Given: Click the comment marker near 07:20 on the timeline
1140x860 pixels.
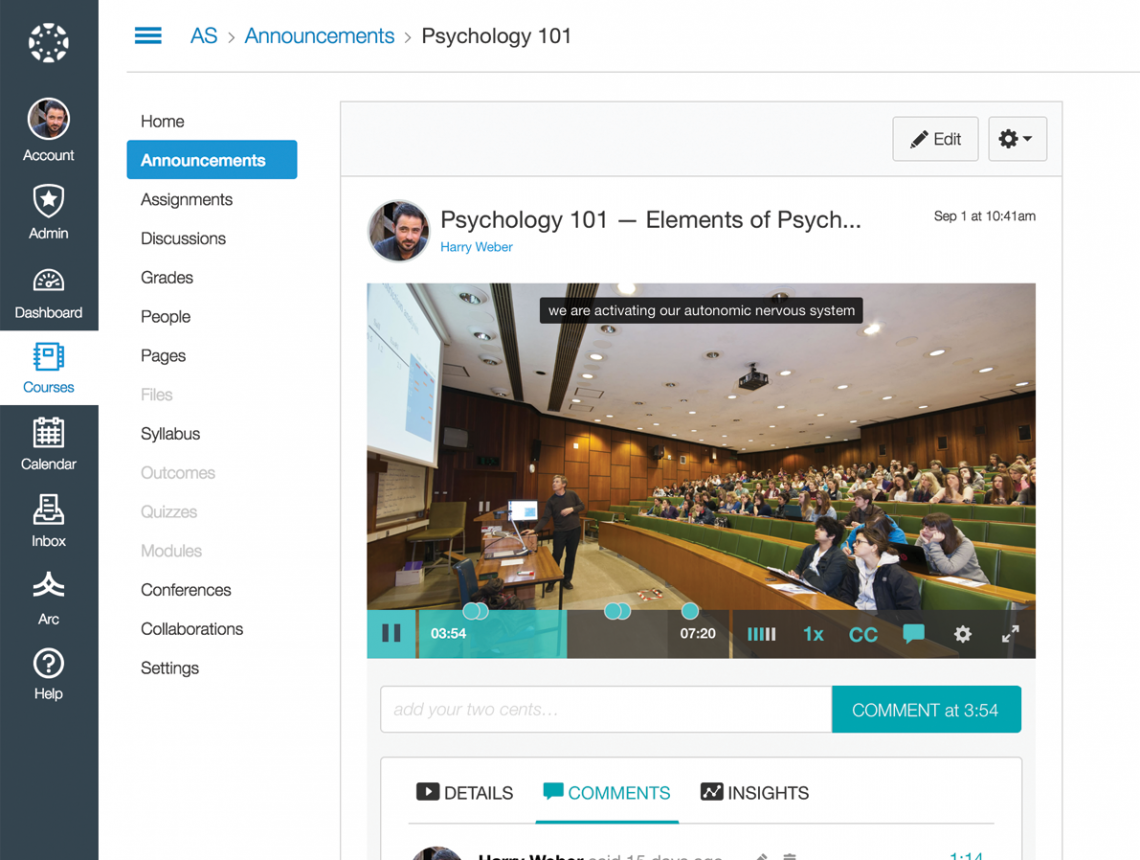Looking at the screenshot, I should point(689,610).
